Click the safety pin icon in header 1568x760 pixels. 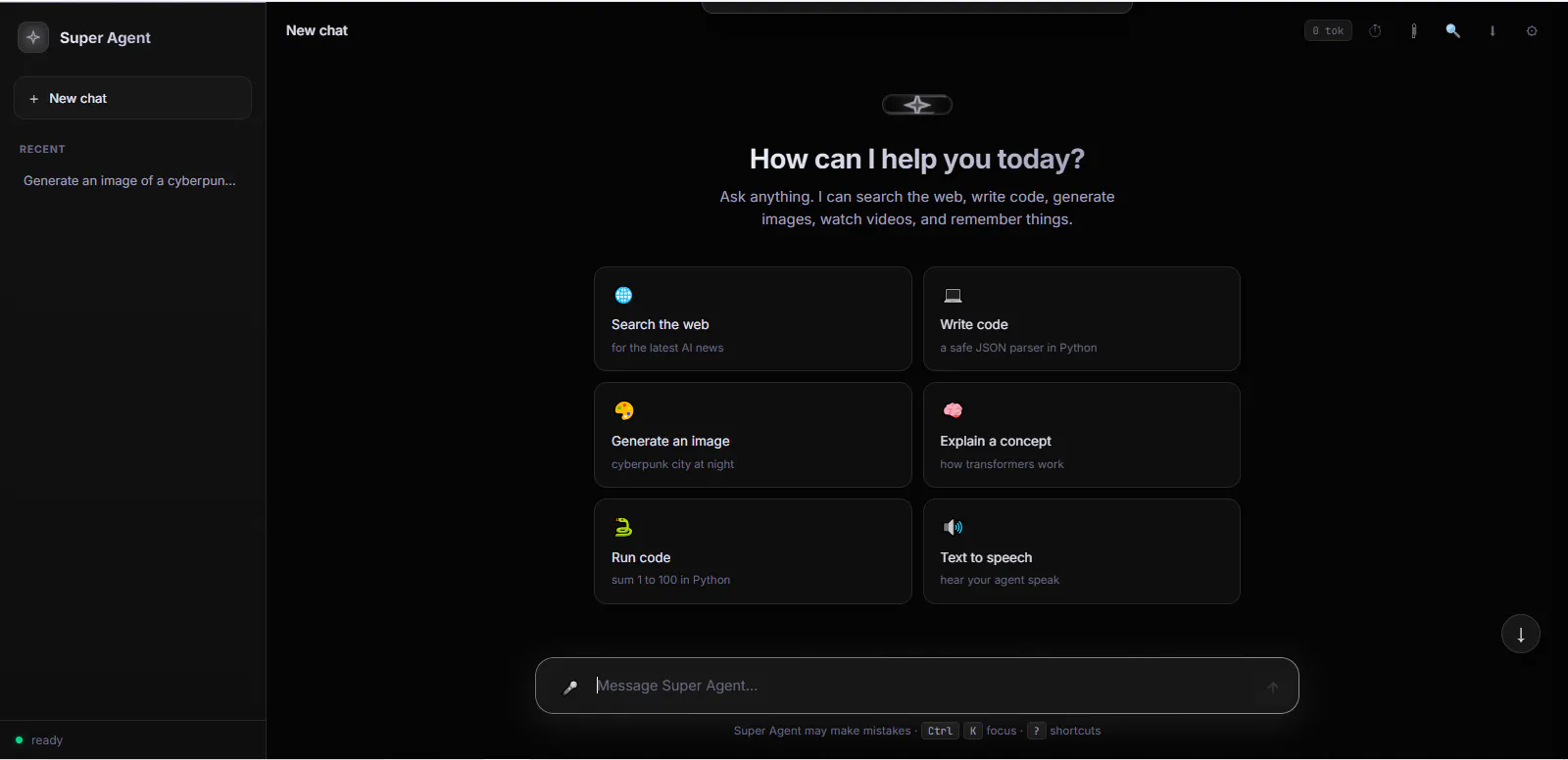(x=1413, y=30)
